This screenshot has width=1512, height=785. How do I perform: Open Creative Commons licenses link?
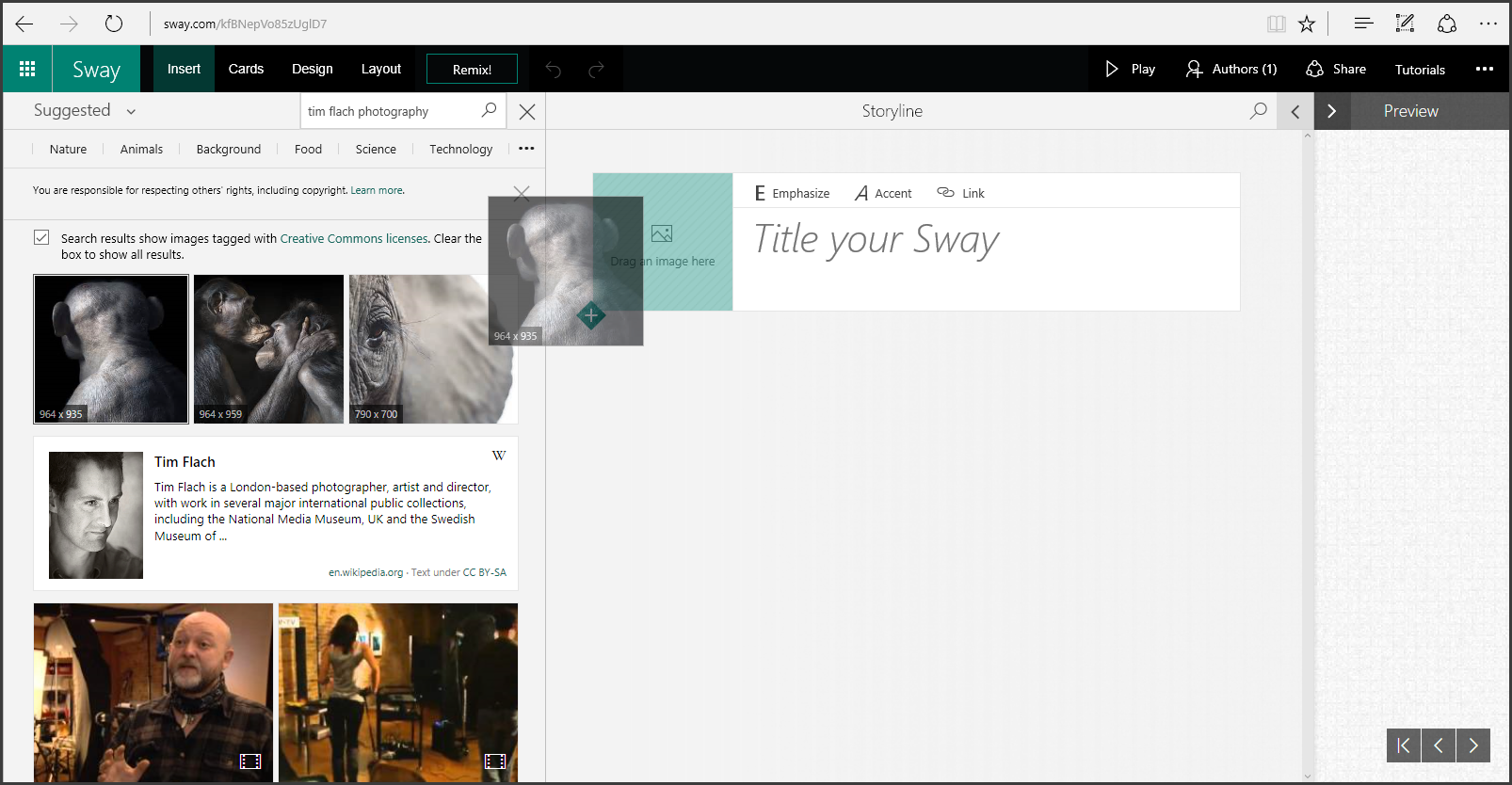(354, 238)
